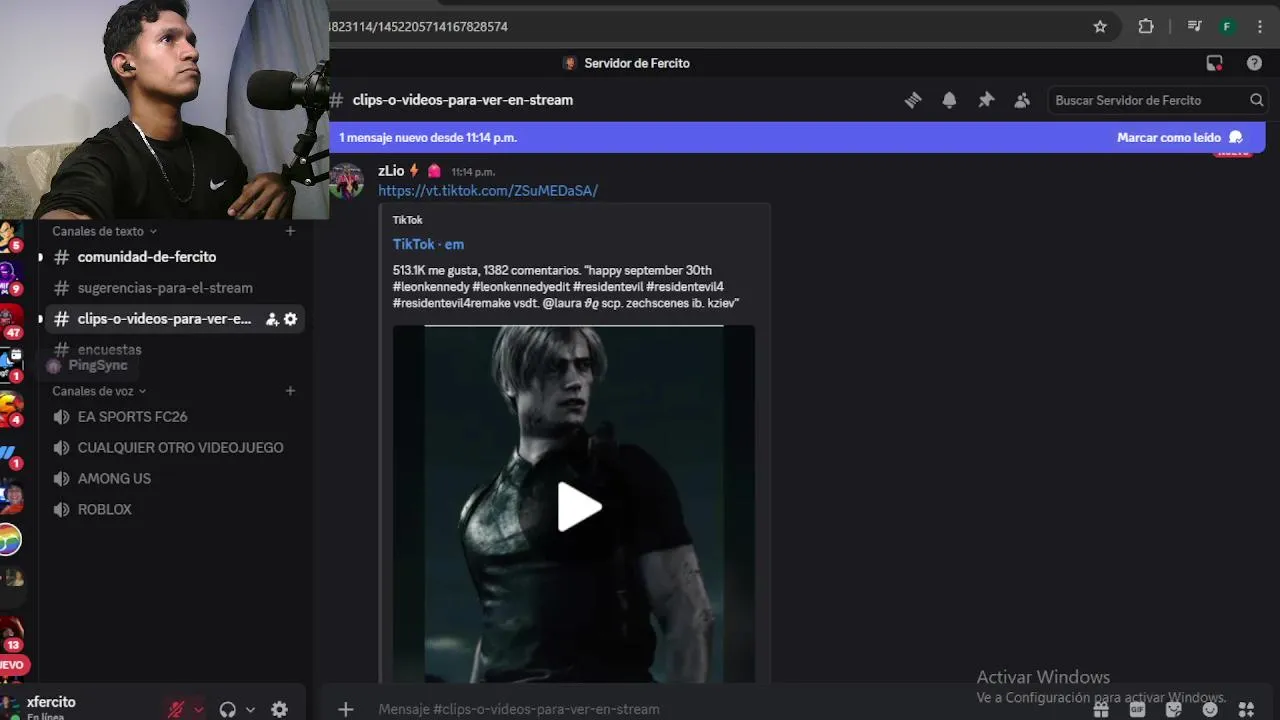Open notification settings bell icon
Viewport: 1280px width, 720px height.
pyautogui.click(x=949, y=100)
